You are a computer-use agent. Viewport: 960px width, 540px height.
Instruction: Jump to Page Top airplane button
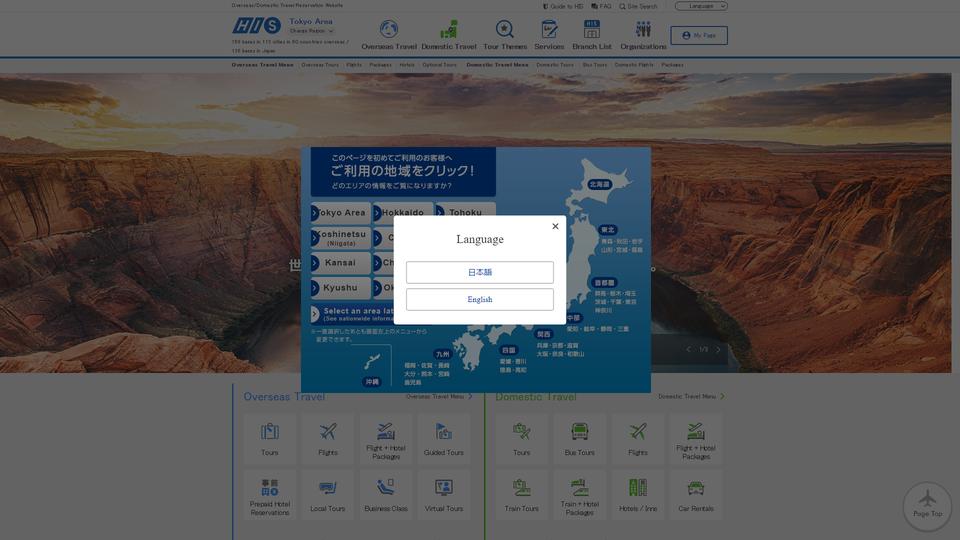coord(928,506)
